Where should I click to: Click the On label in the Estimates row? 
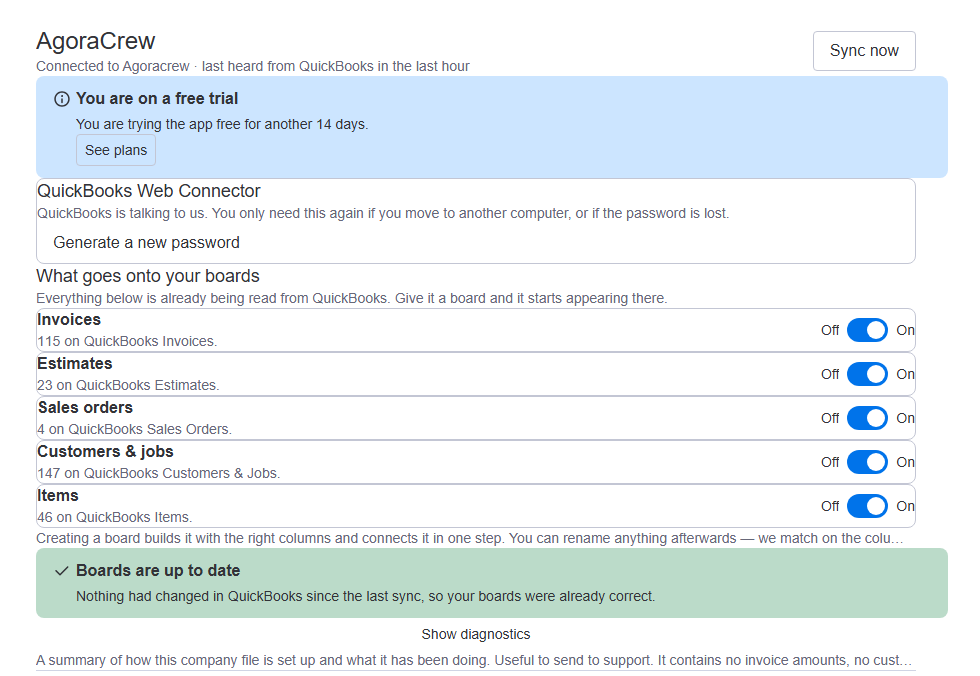point(905,374)
